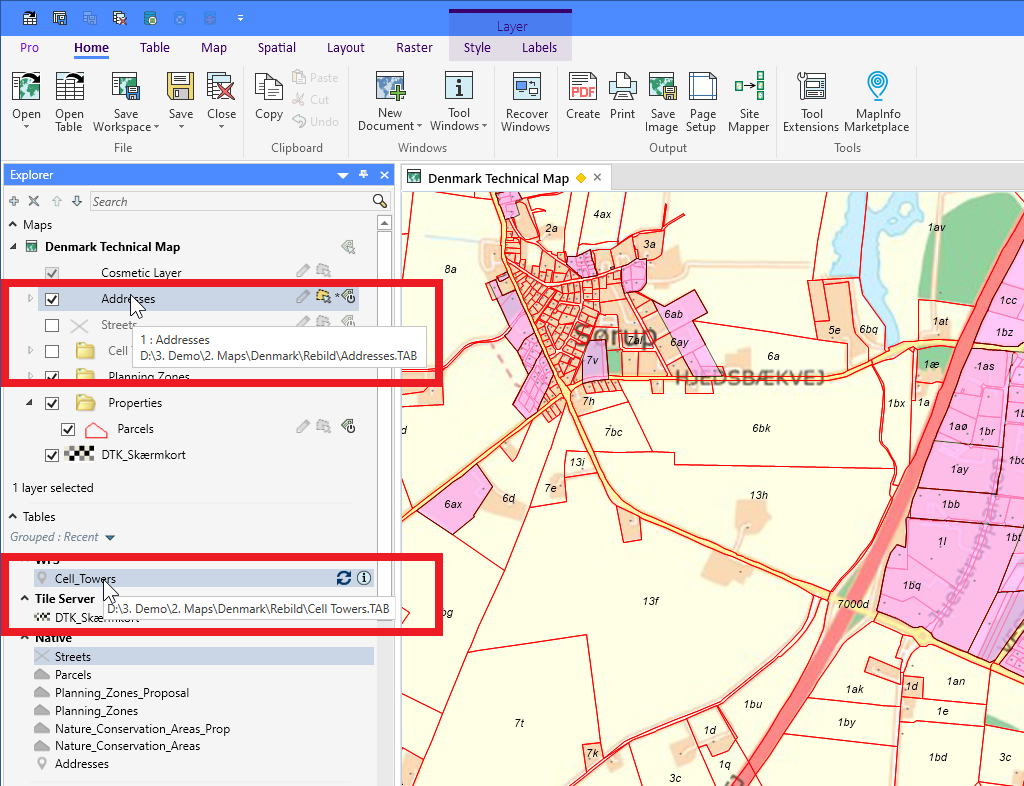Refresh the Cell_Towers table
The image size is (1024, 786).
point(344,578)
